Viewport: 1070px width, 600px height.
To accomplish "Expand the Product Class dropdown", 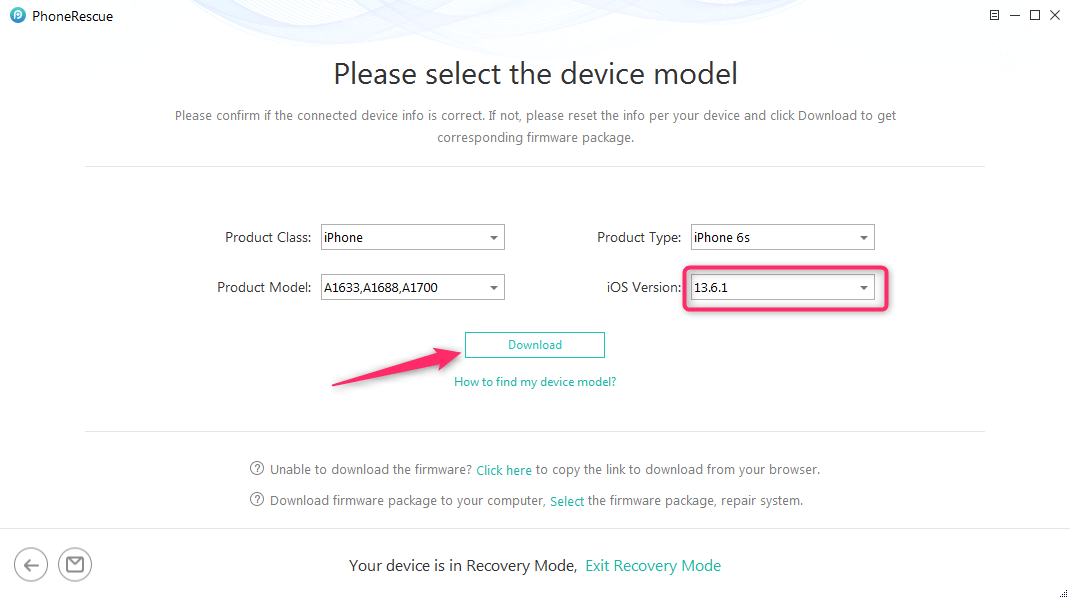I will (x=412, y=237).
